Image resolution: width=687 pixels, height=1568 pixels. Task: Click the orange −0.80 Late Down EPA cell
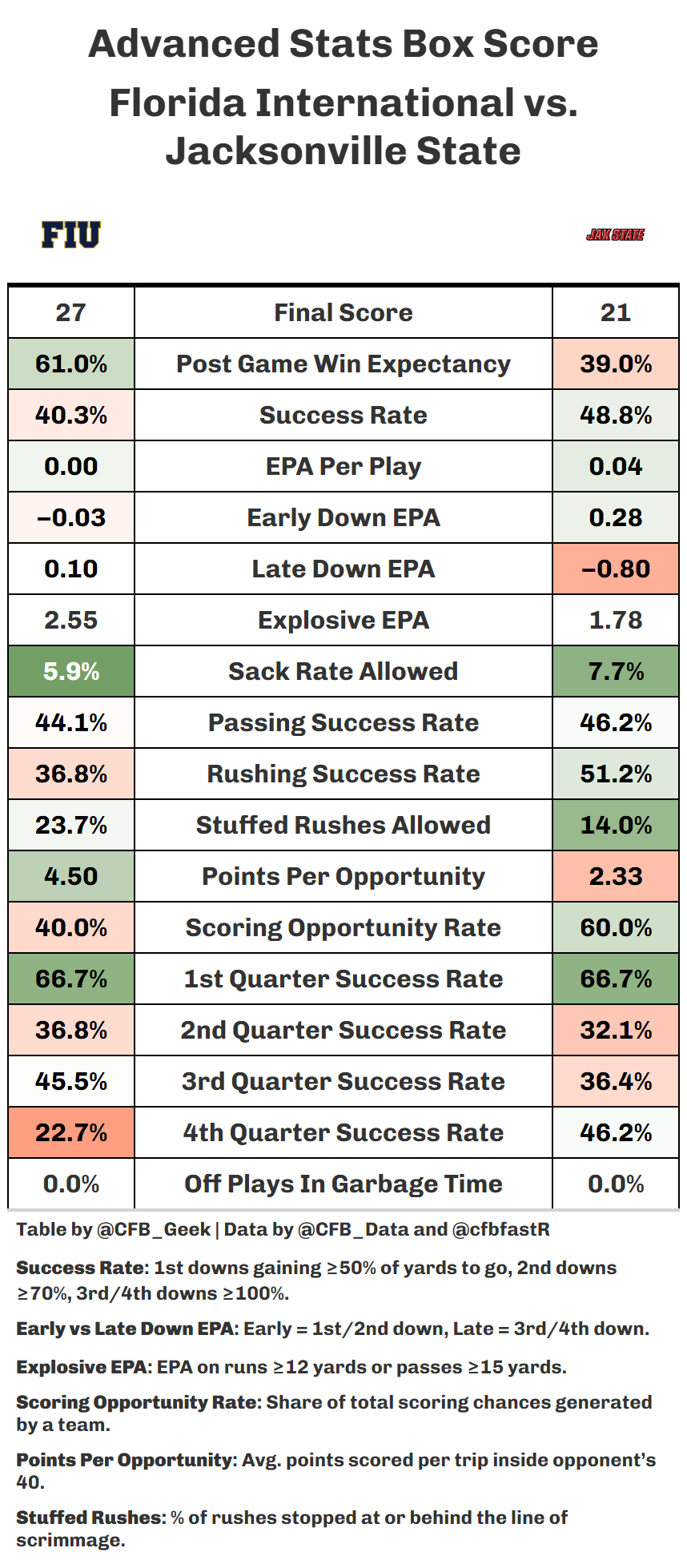tap(615, 569)
